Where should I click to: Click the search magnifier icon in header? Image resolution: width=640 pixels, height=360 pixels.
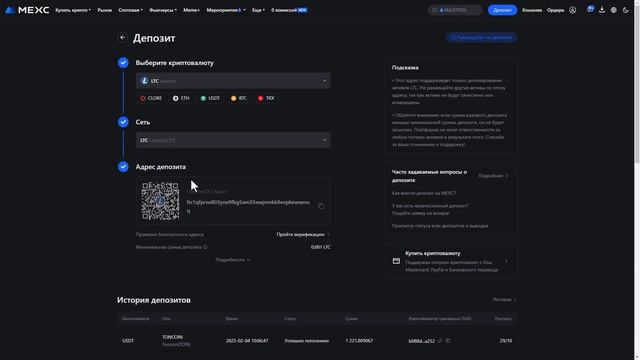point(434,10)
